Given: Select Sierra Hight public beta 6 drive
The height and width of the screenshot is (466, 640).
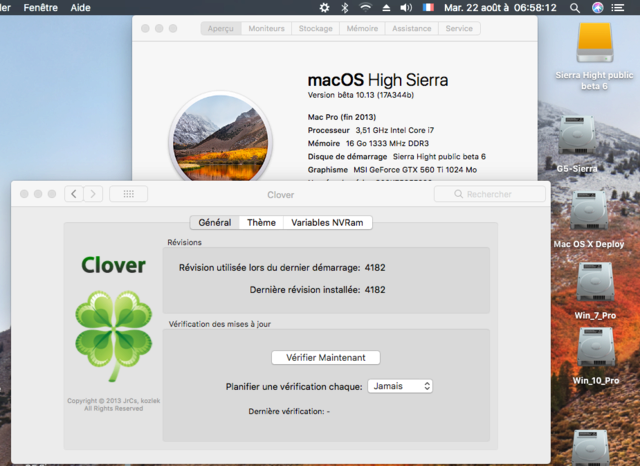Looking at the screenshot, I should [x=594, y=43].
